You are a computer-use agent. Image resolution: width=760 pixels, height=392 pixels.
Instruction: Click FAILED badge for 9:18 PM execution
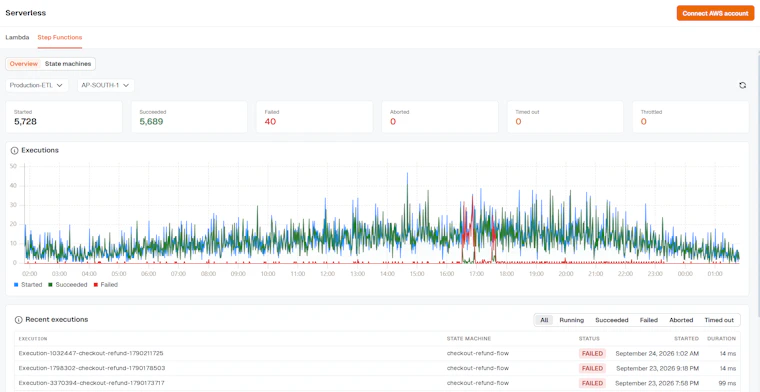click(592, 368)
